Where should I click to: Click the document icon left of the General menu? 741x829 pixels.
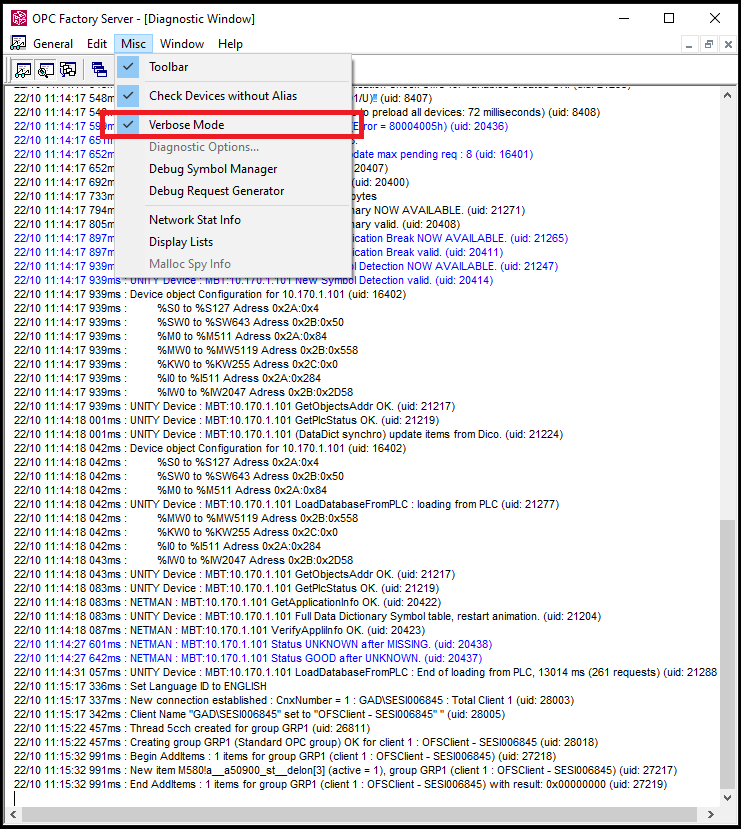coord(18,43)
